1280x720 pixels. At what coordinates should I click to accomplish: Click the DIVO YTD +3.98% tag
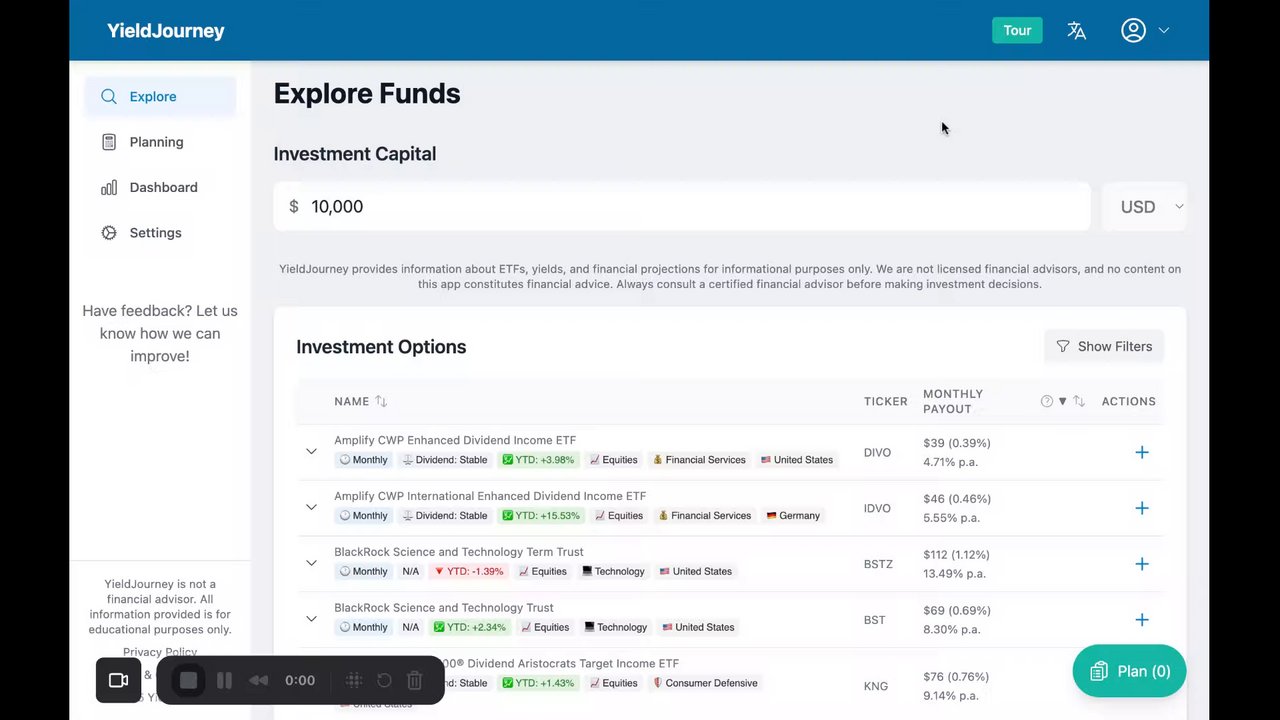coord(538,460)
